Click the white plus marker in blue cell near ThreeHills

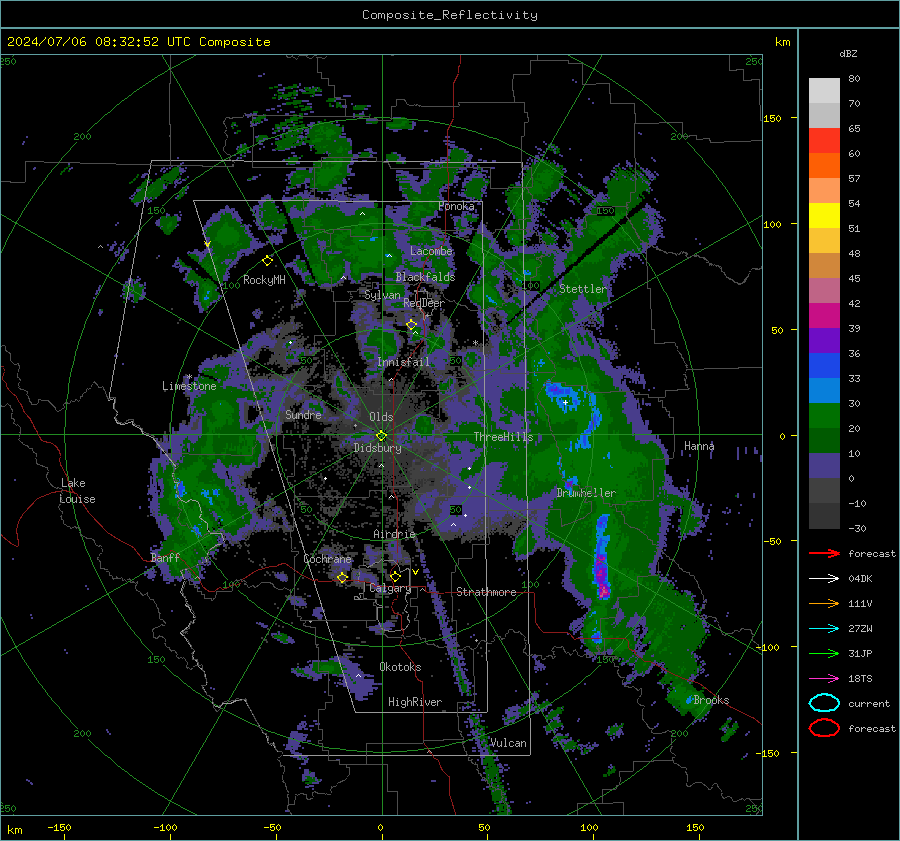[x=565, y=402]
